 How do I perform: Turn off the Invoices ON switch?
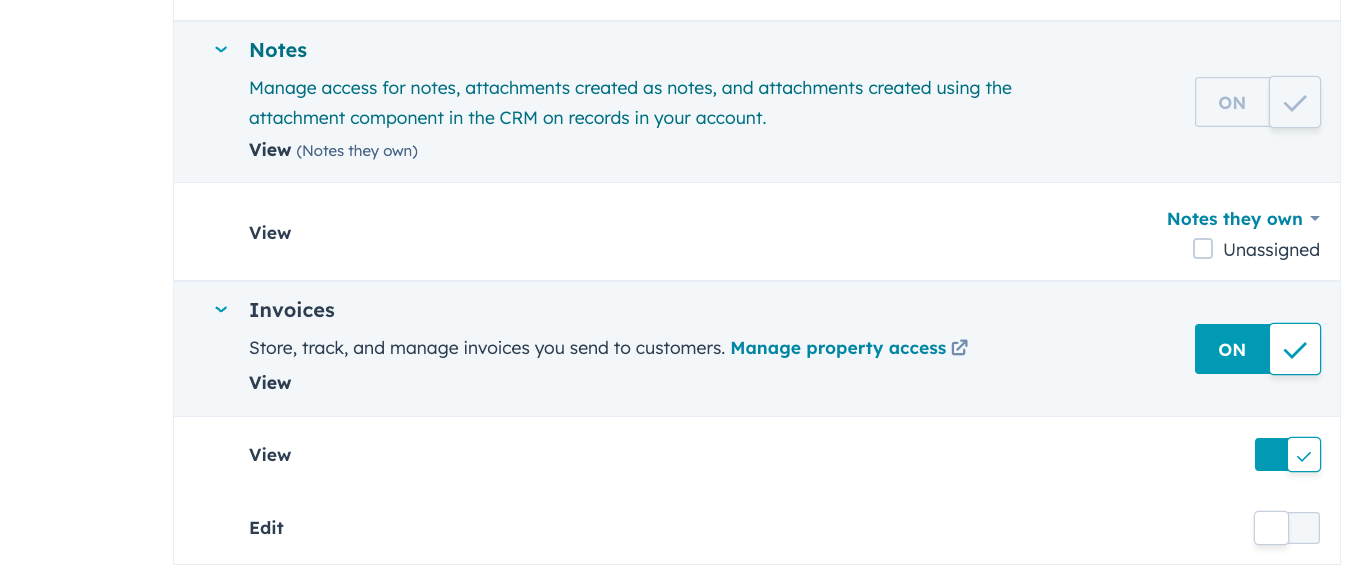pos(1257,349)
